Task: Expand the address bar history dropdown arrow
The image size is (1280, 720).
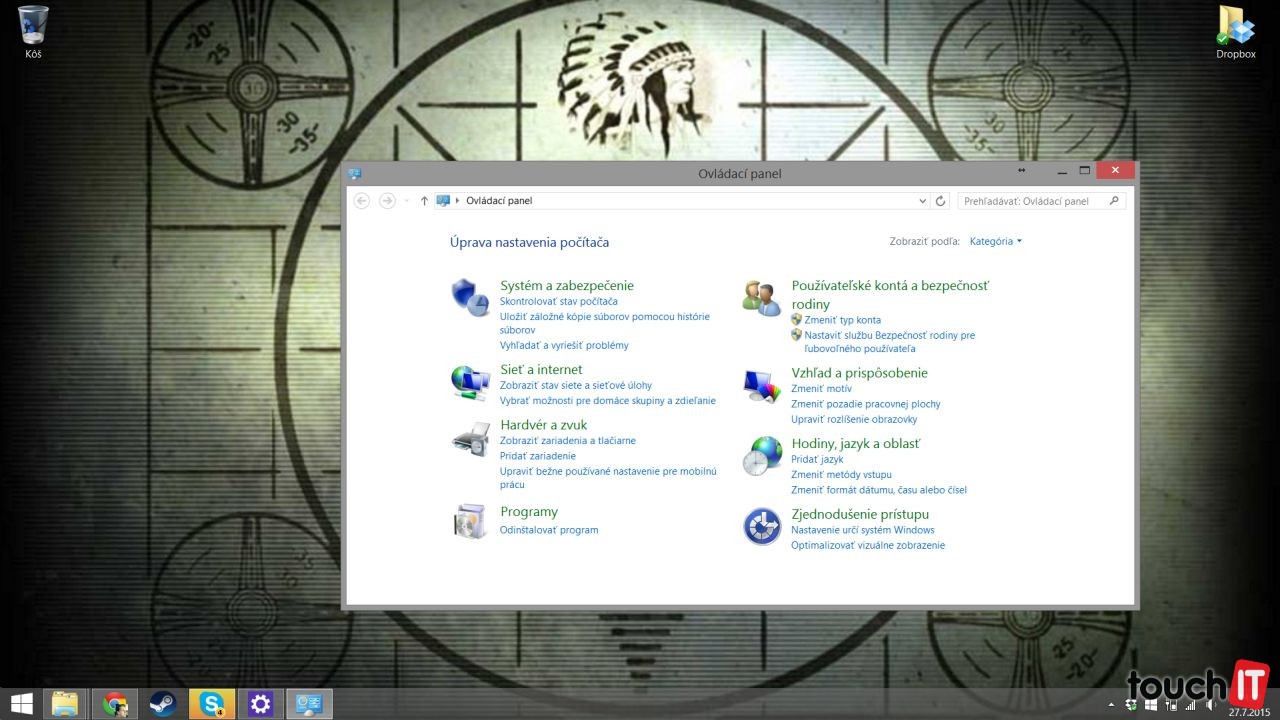Action: [922, 201]
